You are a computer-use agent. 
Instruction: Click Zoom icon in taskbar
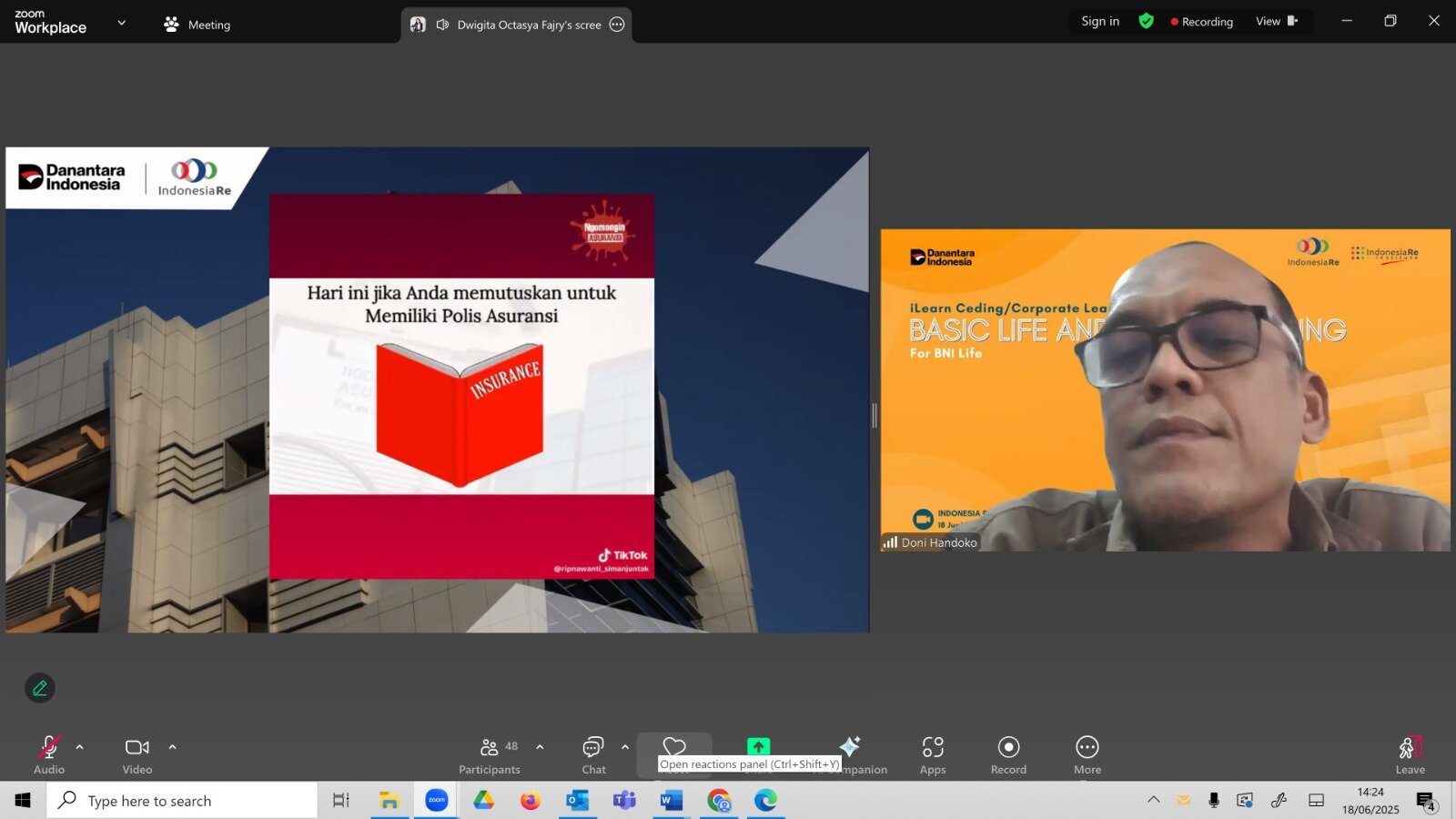437,801
